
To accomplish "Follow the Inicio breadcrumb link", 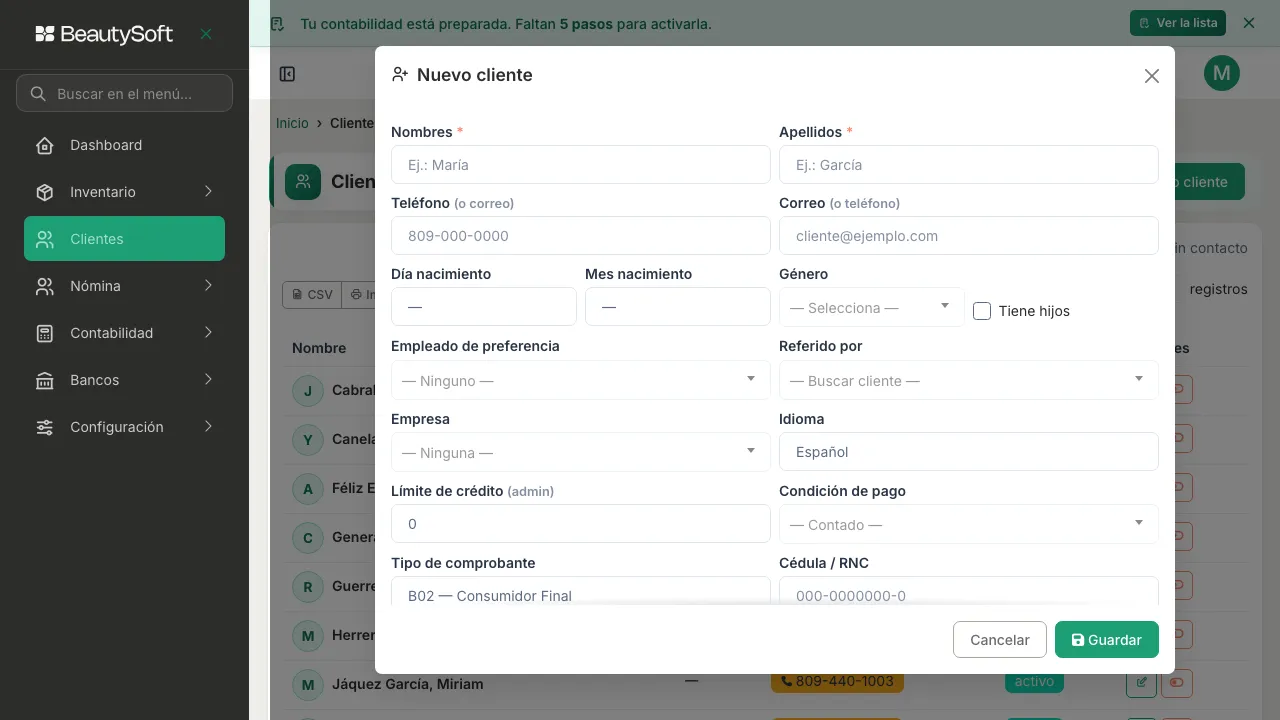I will 292,123.
